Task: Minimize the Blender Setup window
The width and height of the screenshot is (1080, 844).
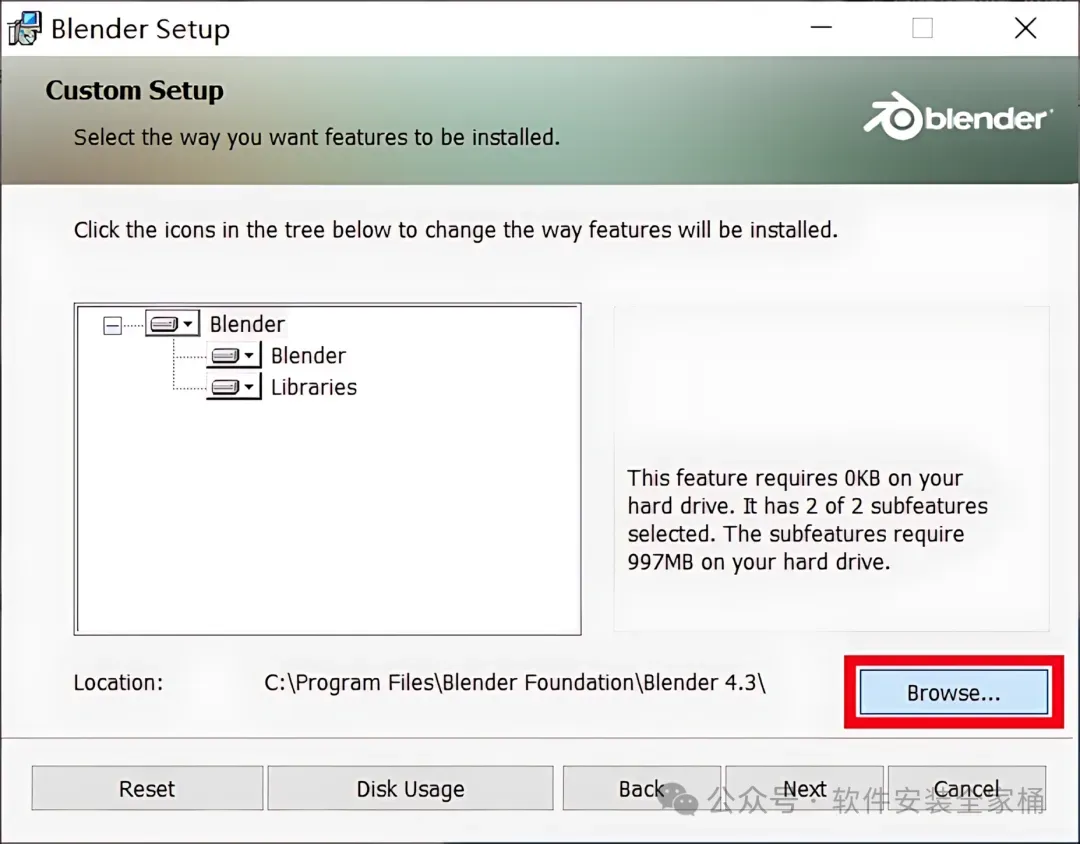Action: (821, 28)
